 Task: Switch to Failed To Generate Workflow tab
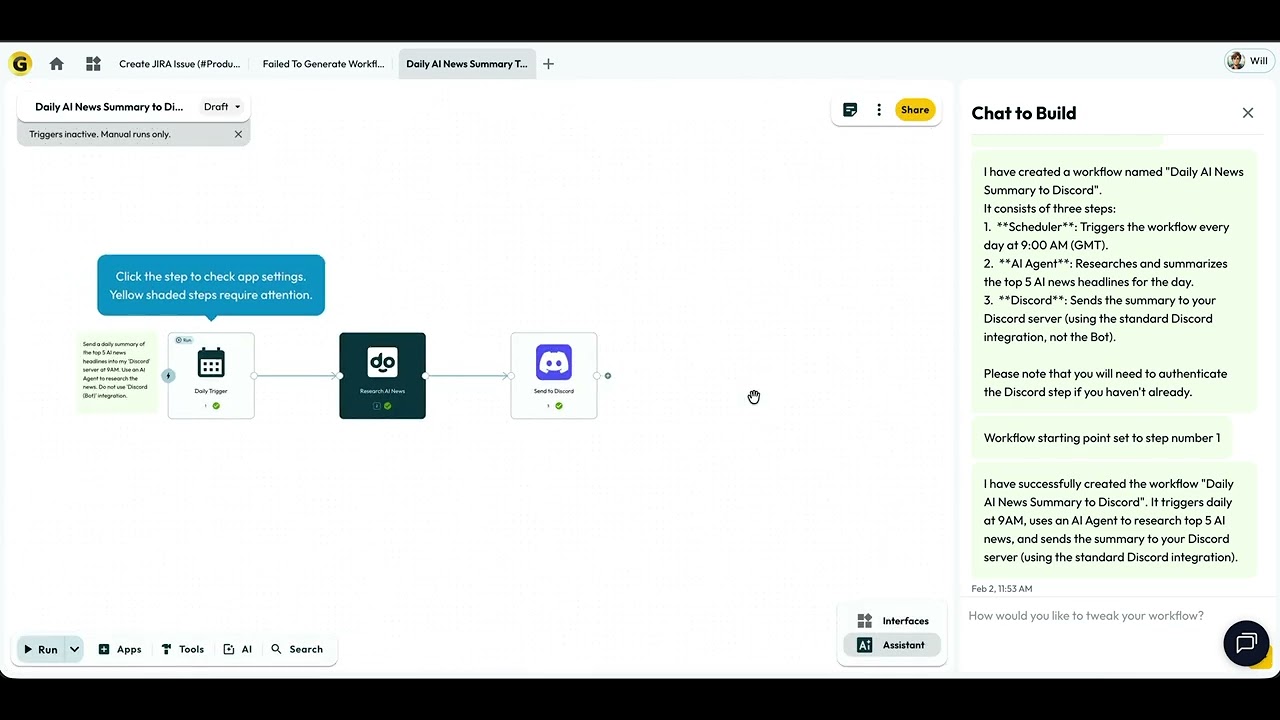point(323,64)
